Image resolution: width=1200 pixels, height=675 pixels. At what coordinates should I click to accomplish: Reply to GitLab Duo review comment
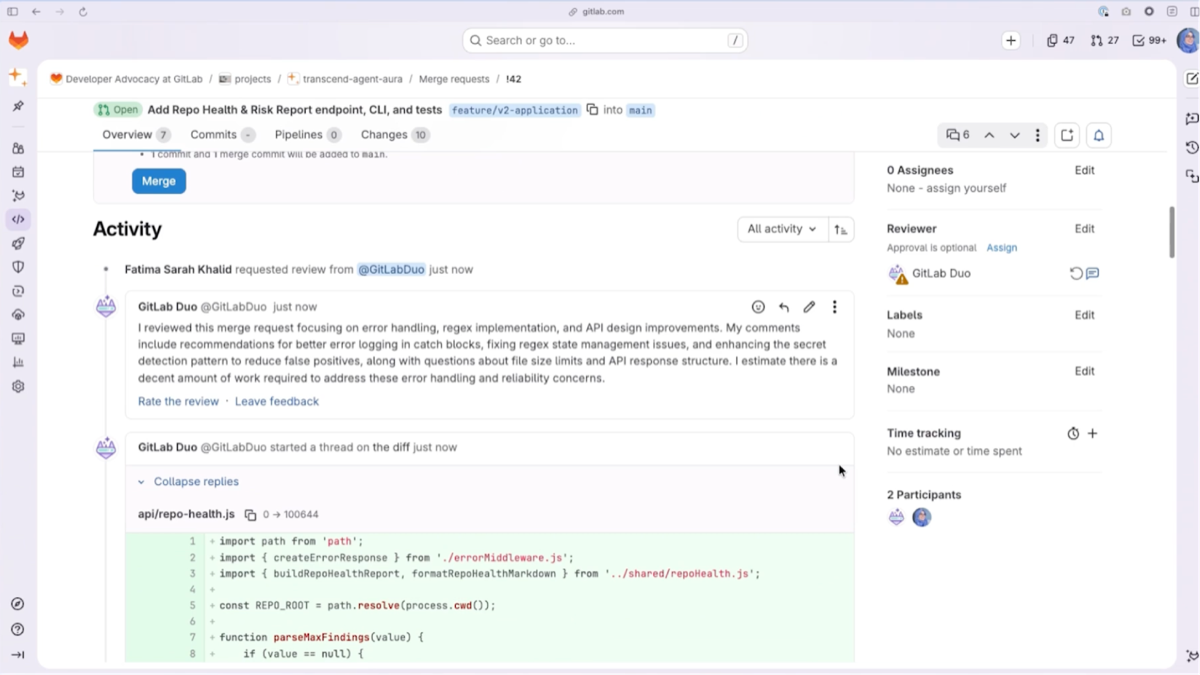coord(784,307)
